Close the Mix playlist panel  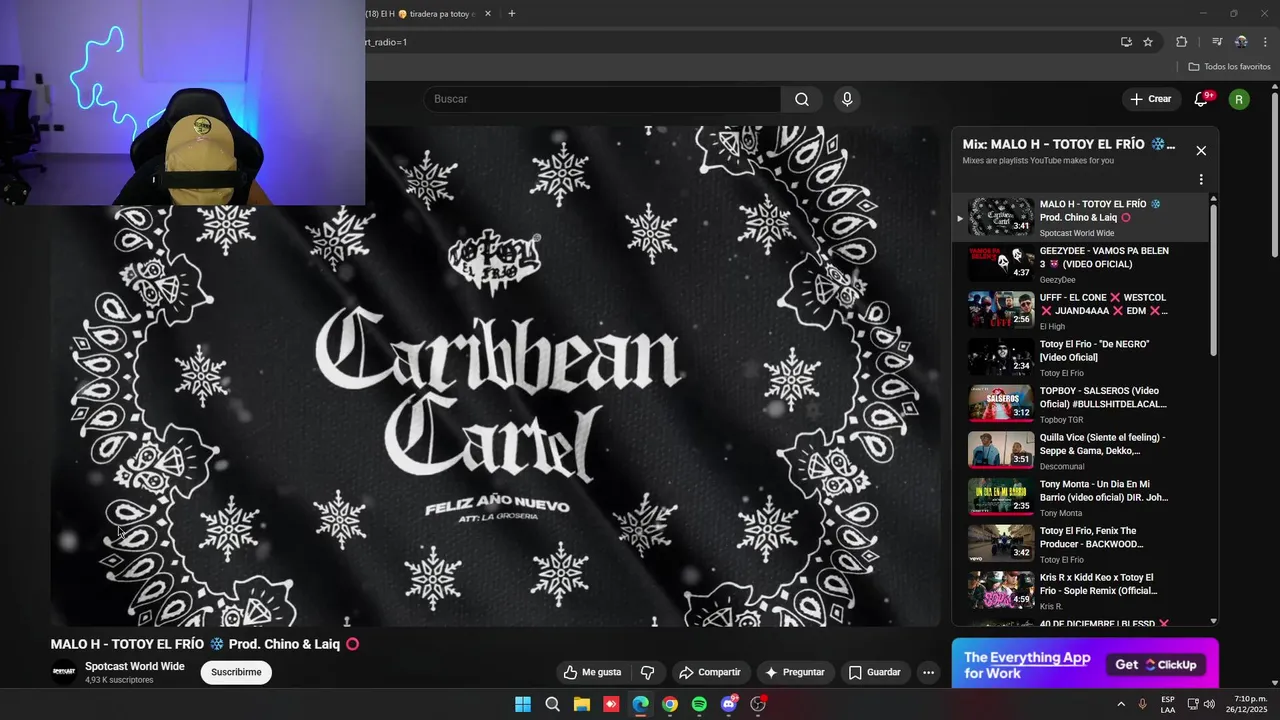(1201, 151)
